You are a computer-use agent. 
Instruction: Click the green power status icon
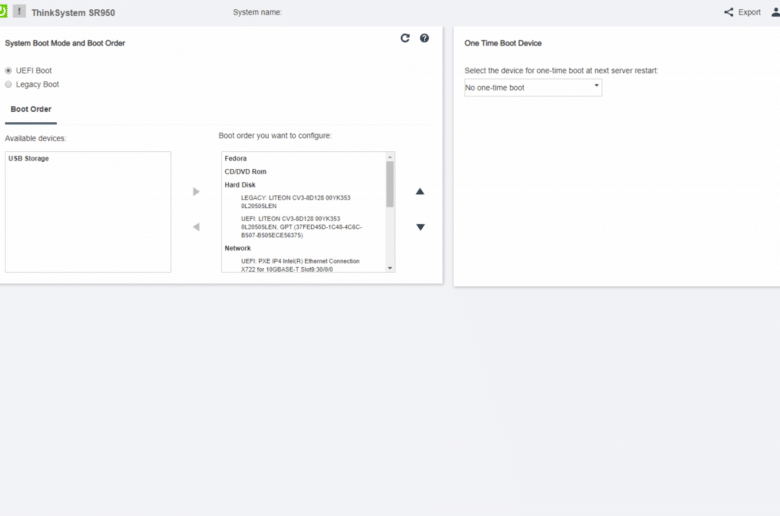point(3,11)
